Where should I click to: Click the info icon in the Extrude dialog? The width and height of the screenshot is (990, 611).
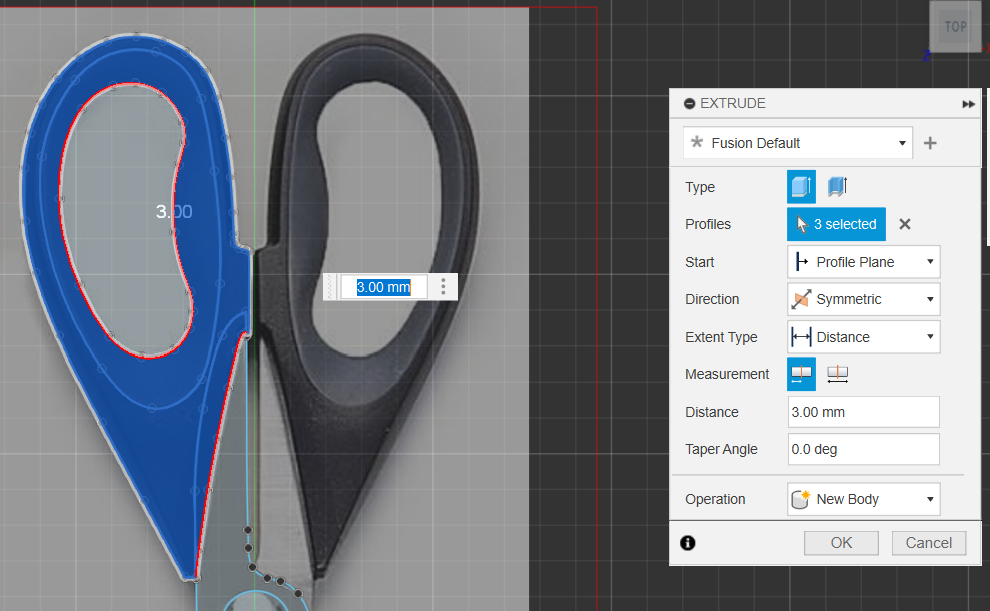686,542
